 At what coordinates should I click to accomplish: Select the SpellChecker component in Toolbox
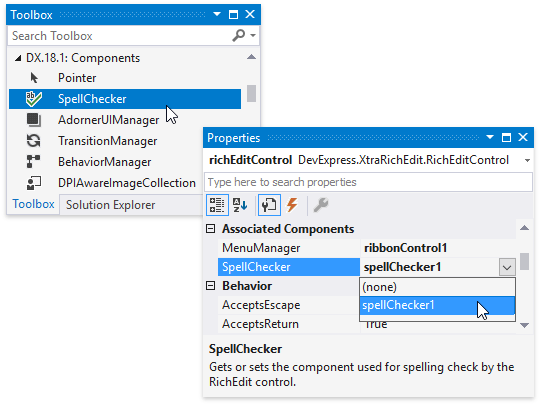coord(125,99)
